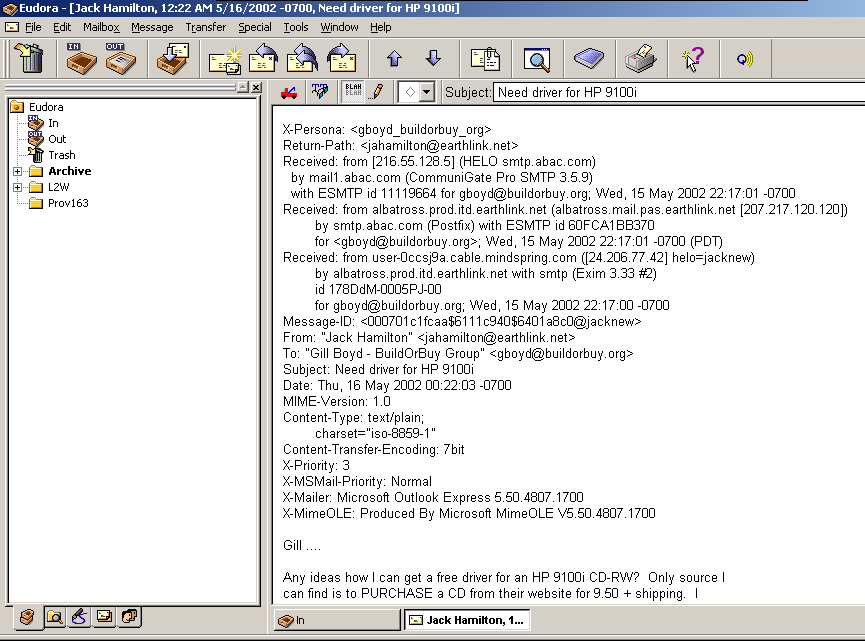Open the File menu
This screenshot has height=641, width=865.
pyautogui.click(x=33, y=27)
